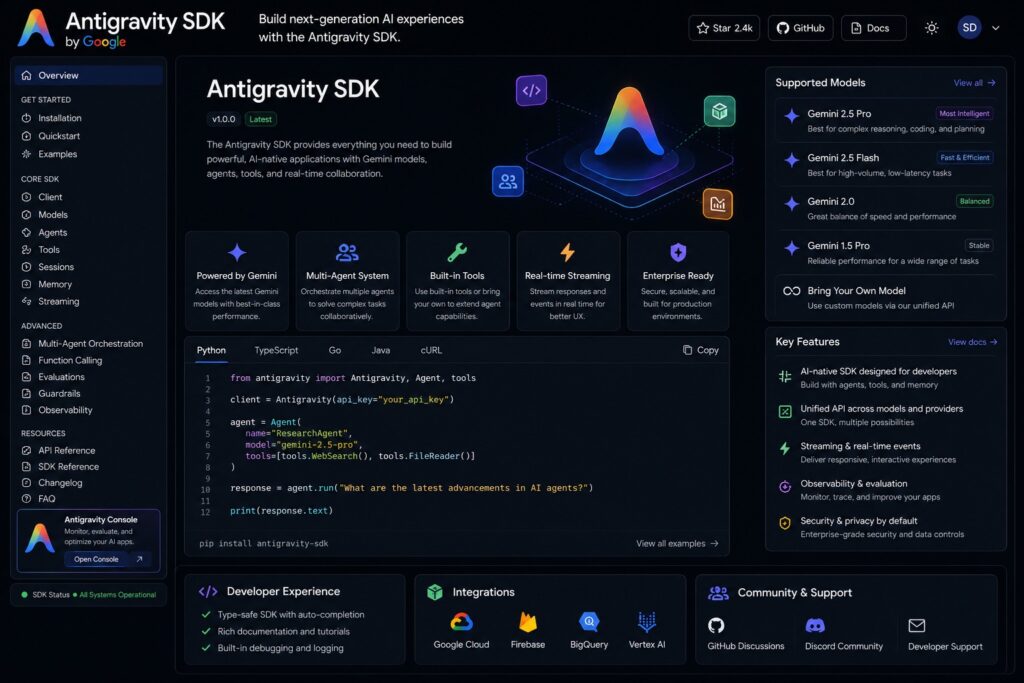1024x683 pixels.
Task: Switch to the Java code tab
Action: [x=381, y=351]
